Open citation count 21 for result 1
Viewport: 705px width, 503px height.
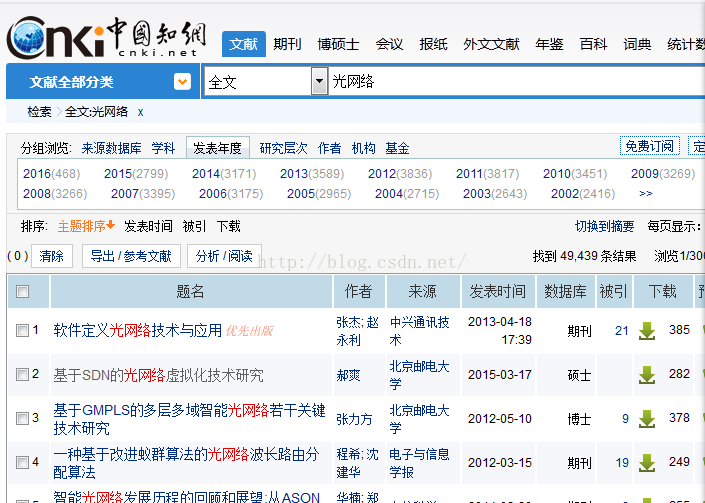pyautogui.click(x=622, y=331)
